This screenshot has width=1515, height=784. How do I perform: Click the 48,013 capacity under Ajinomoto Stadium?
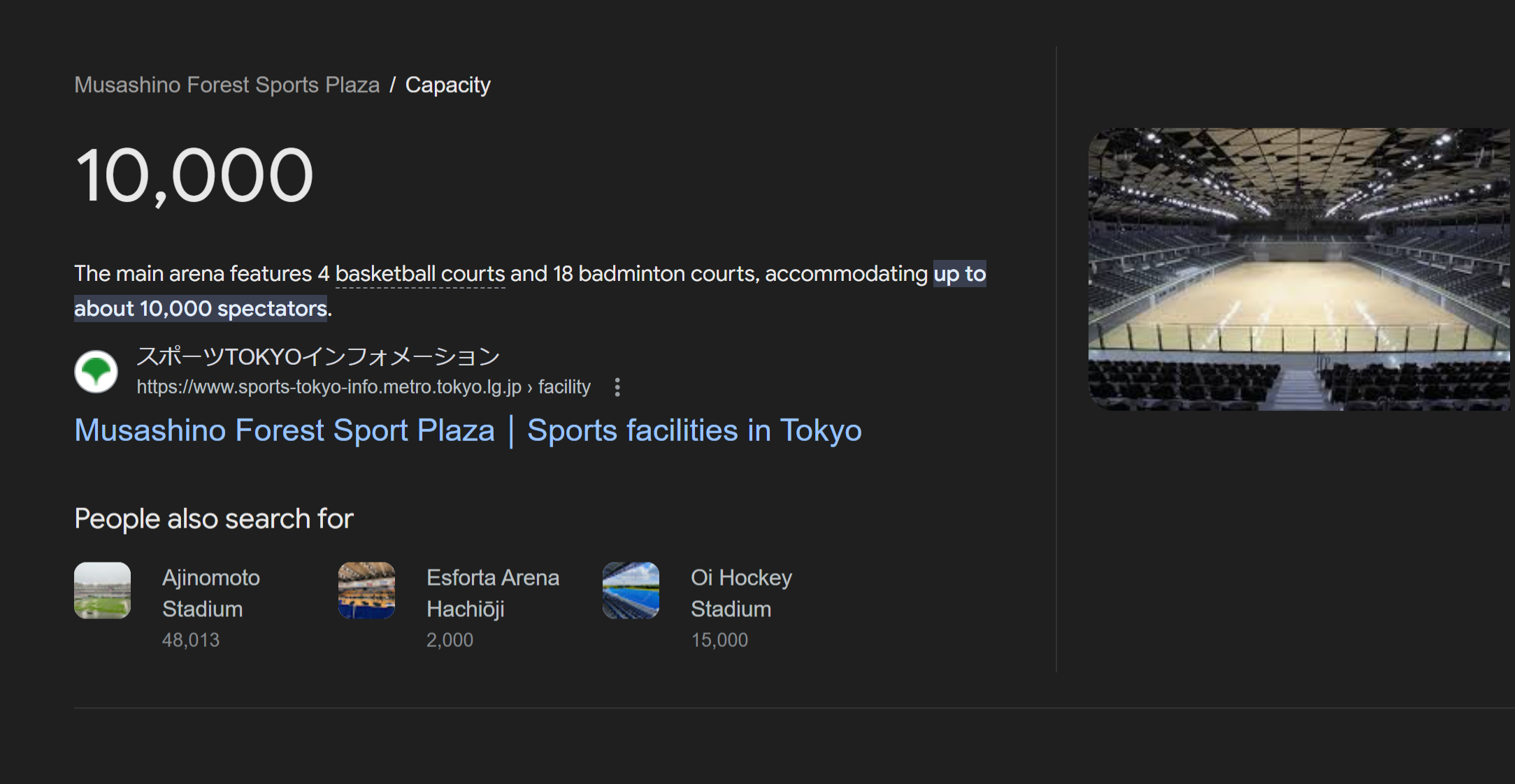point(191,640)
